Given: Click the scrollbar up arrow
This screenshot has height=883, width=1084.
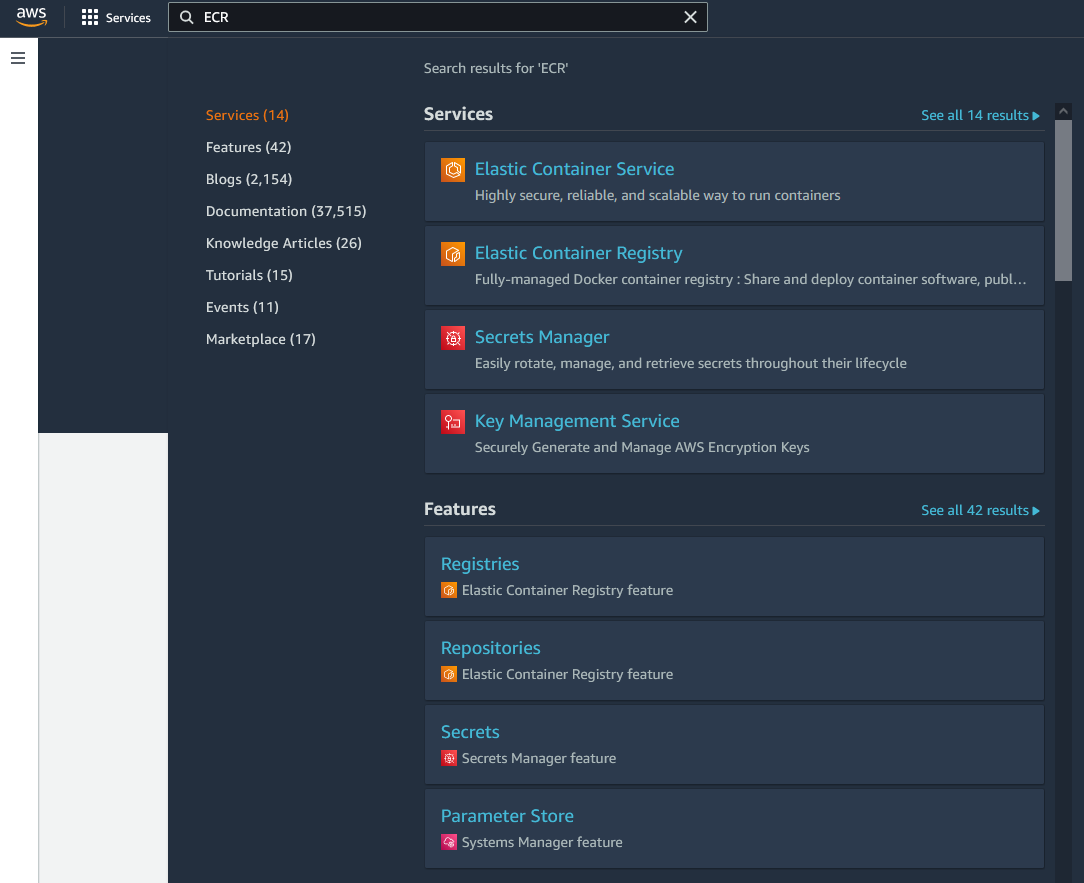Looking at the screenshot, I should (x=1063, y=111).
